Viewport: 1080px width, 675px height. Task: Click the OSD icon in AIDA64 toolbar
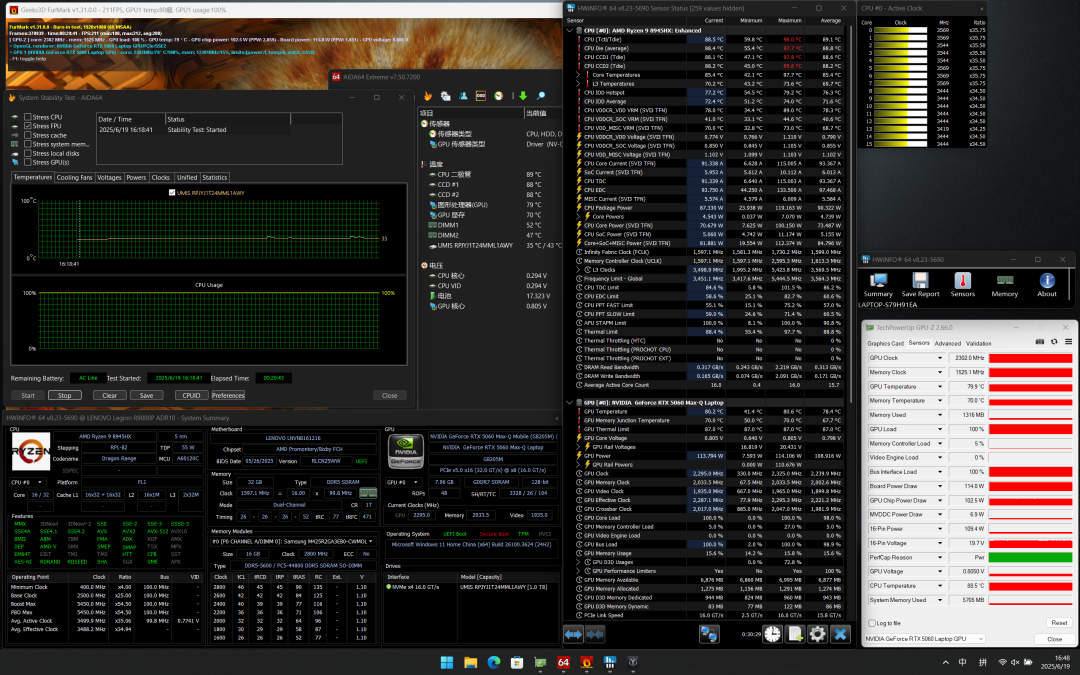click(481, 96)
